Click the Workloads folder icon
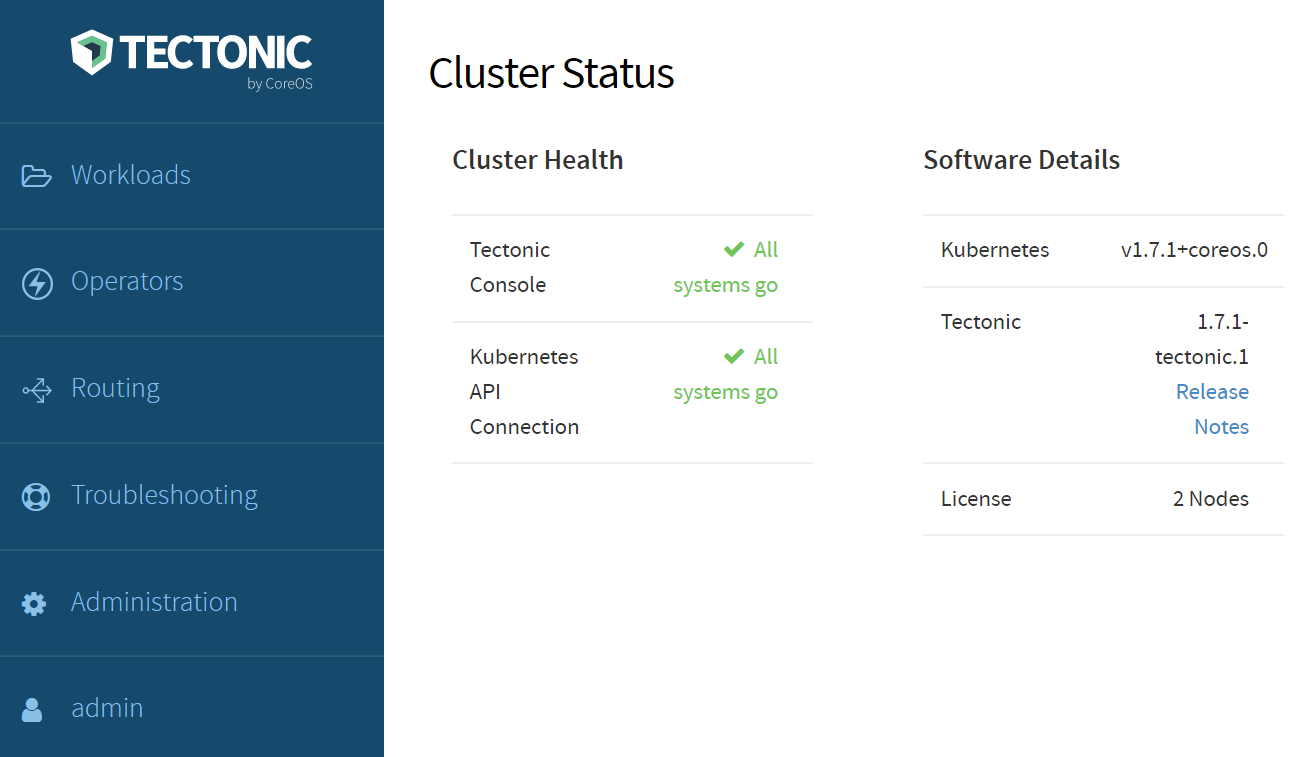Image resolution: width=1306 pixels, height=757 pixels. [37, 177]
